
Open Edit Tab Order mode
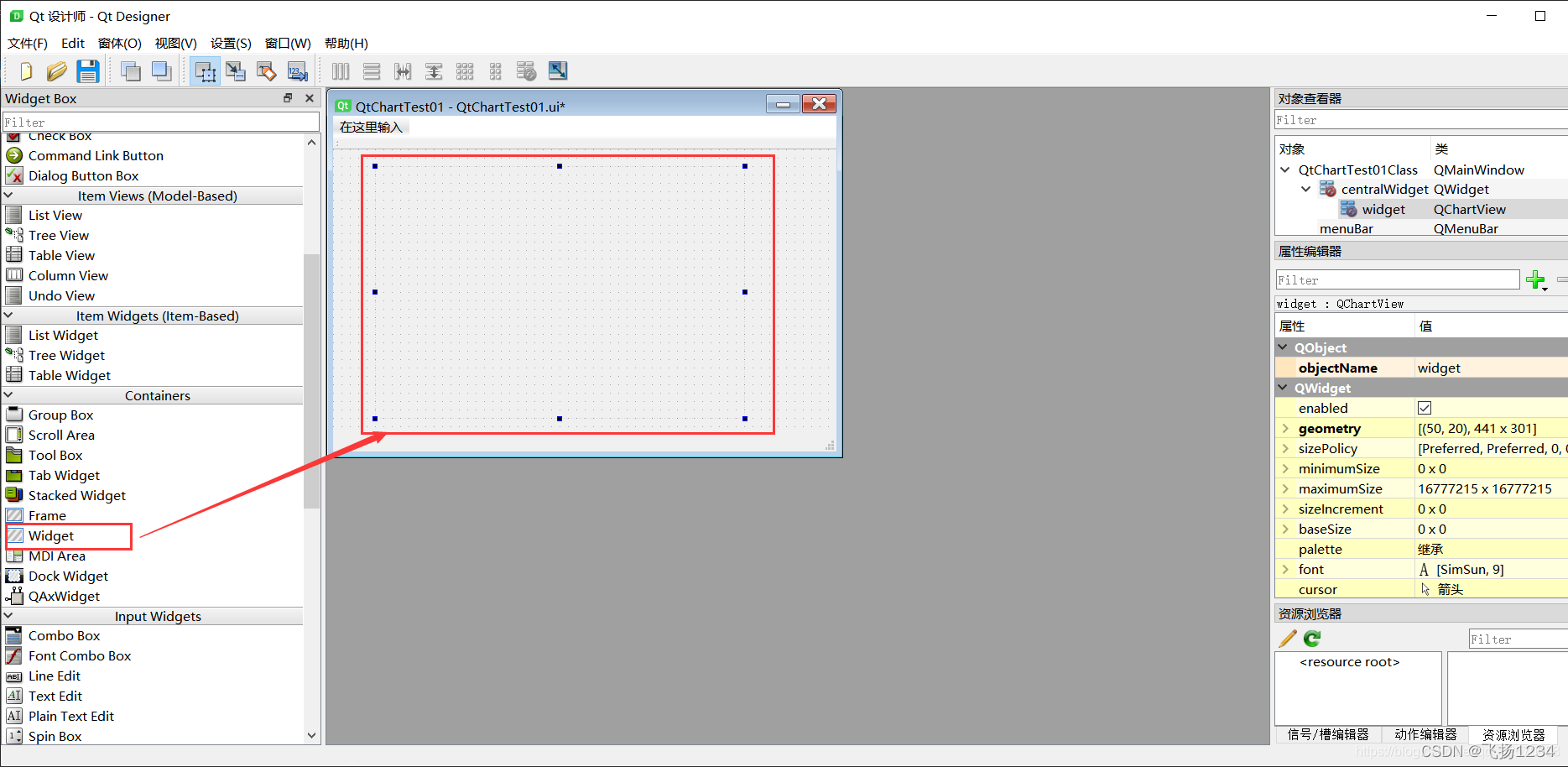pyautogui.click(x=298, y=70)
